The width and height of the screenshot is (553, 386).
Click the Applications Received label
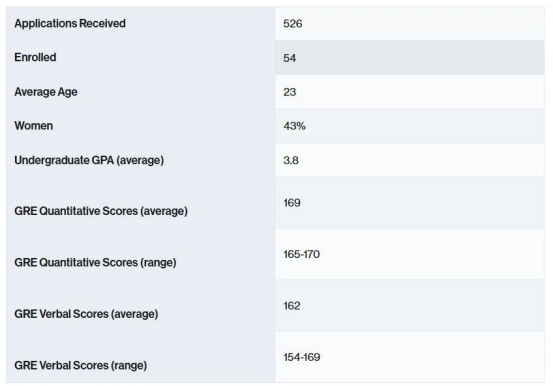(x=70, y=23)
